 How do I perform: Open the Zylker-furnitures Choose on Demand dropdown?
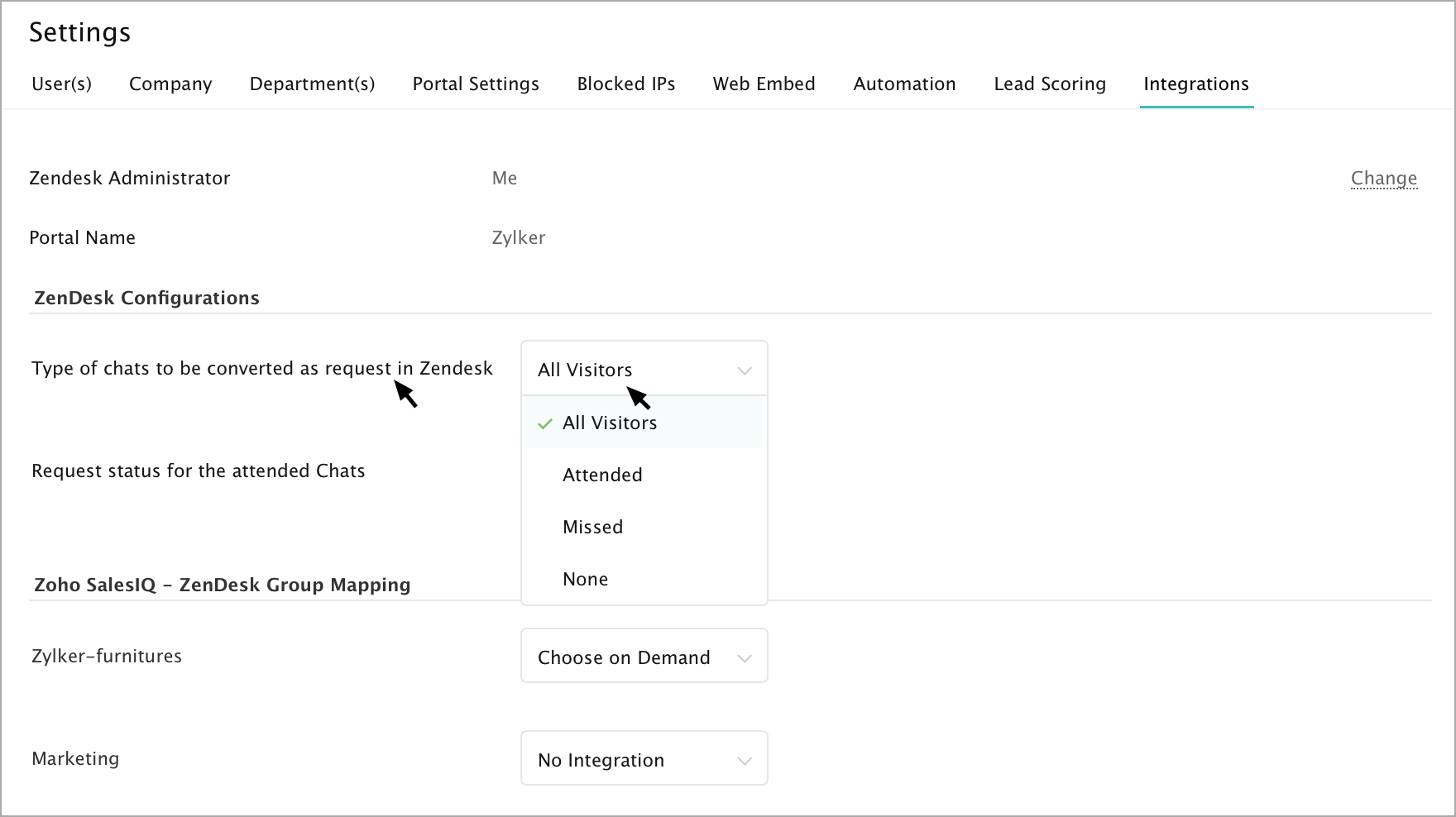coord(644,656)
